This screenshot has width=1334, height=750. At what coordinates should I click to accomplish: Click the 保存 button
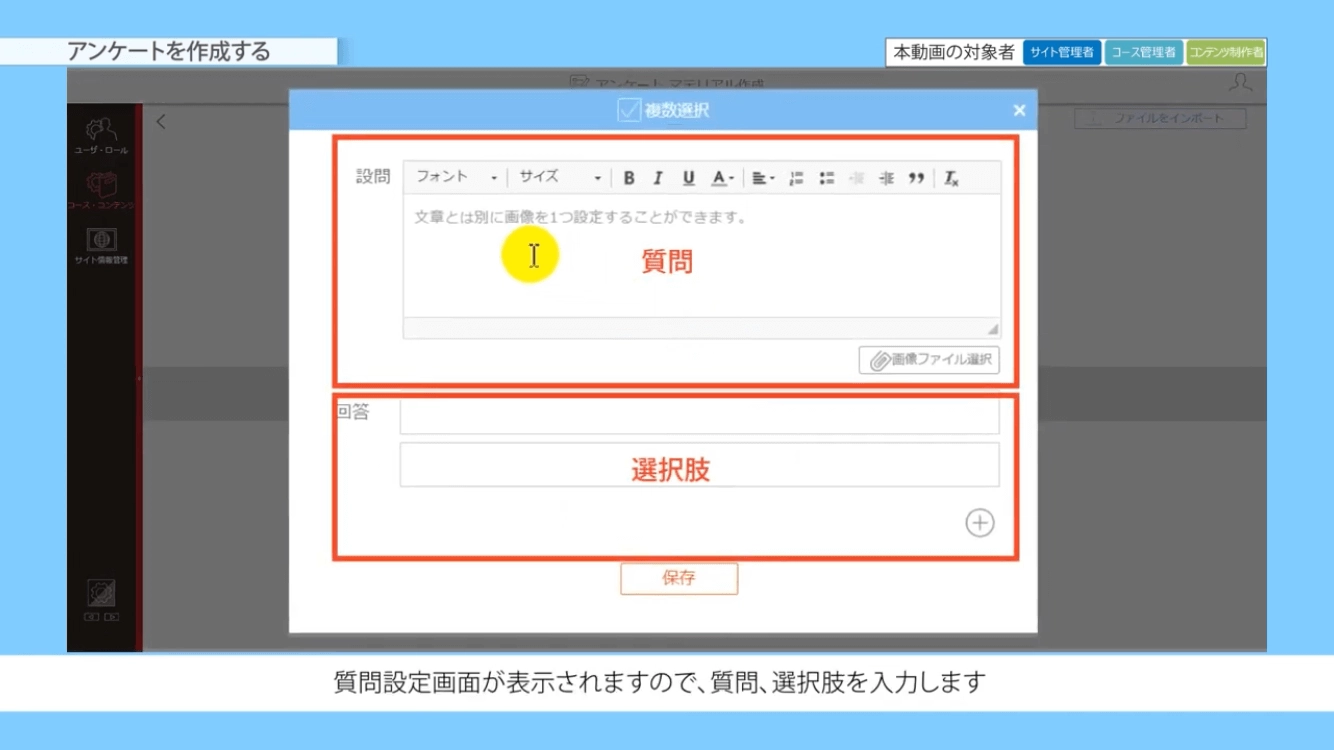pyautogui.click(x=679, y=579)
